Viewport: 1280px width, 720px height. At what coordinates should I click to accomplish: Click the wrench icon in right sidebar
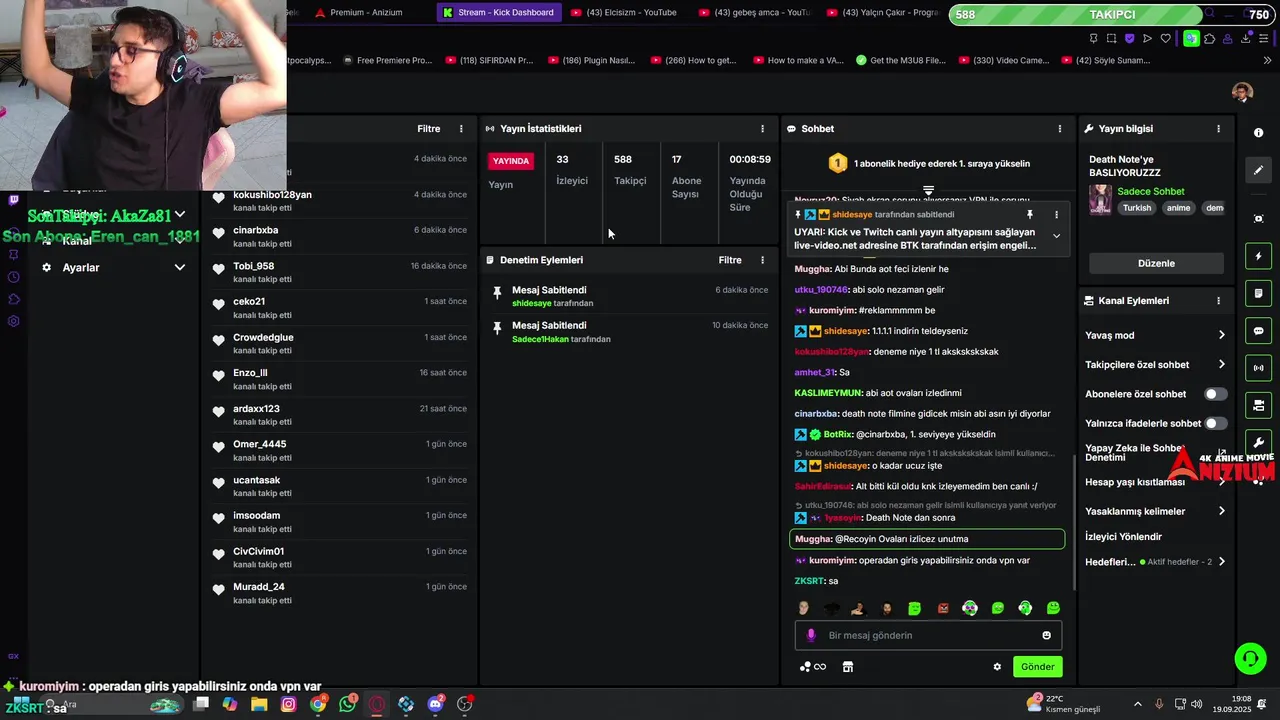click(x=1258, y=442)
